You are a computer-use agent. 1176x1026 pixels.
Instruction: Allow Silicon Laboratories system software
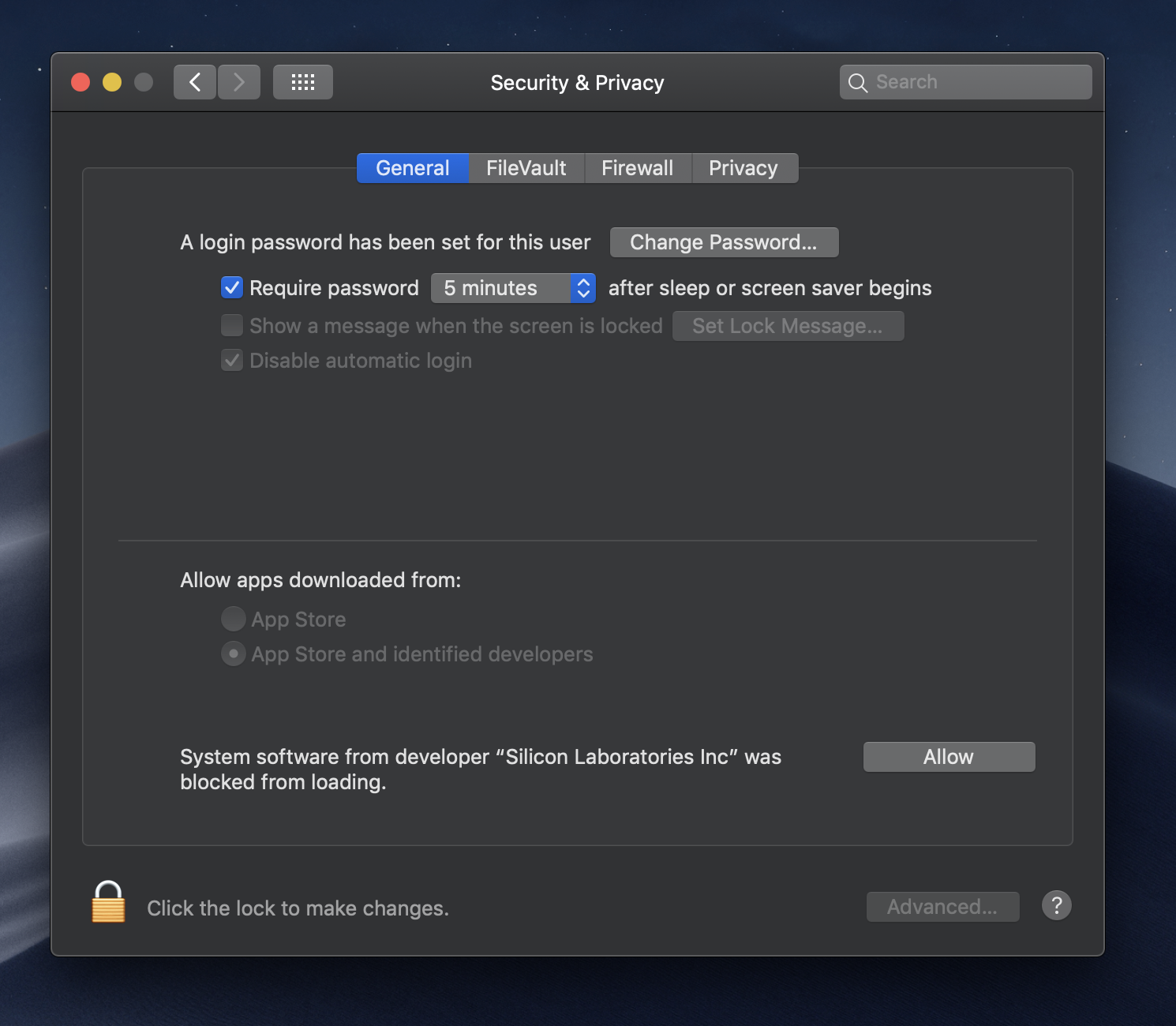coord(949,757)
